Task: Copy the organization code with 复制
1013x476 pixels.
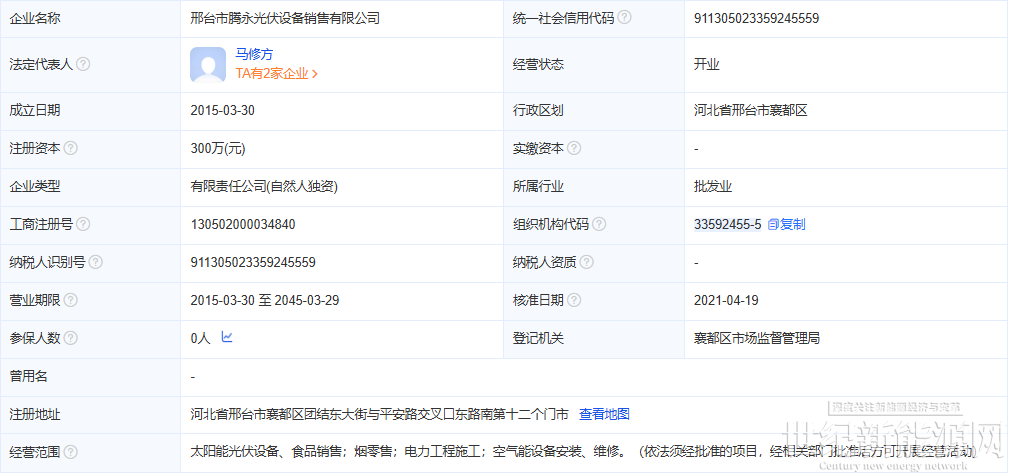Action: [x=786, y=224]
